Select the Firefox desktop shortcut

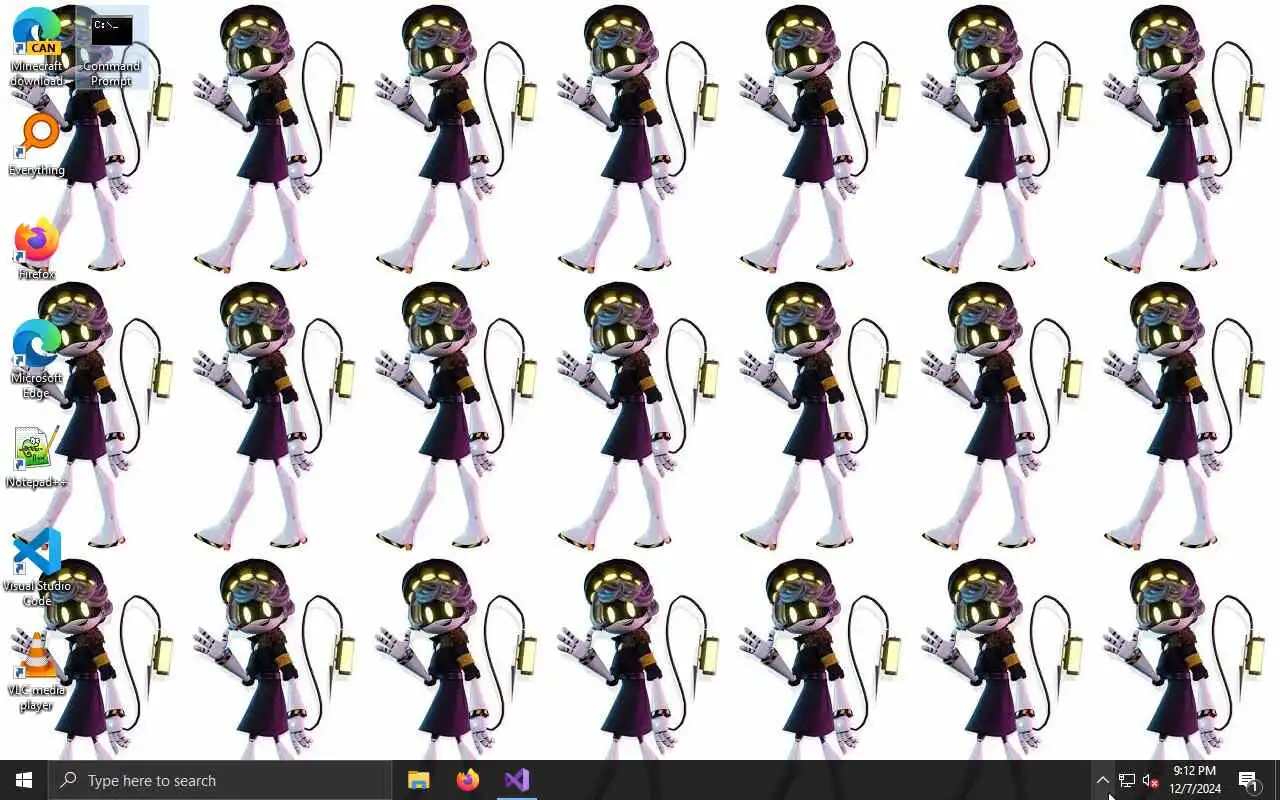pos(37,250)
